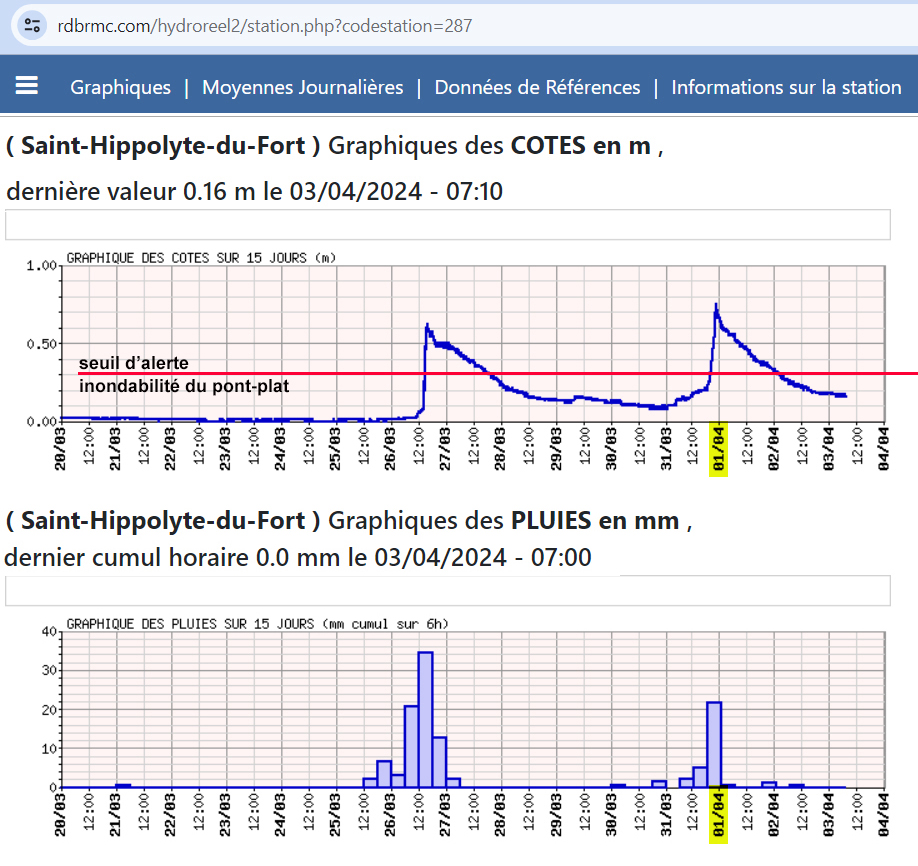Viewport: 918px width, 866px height.
Task: Click the GRAPHIQUE DES PLUIES chart title
Action: pyautogui.click(x=257, y=624)
